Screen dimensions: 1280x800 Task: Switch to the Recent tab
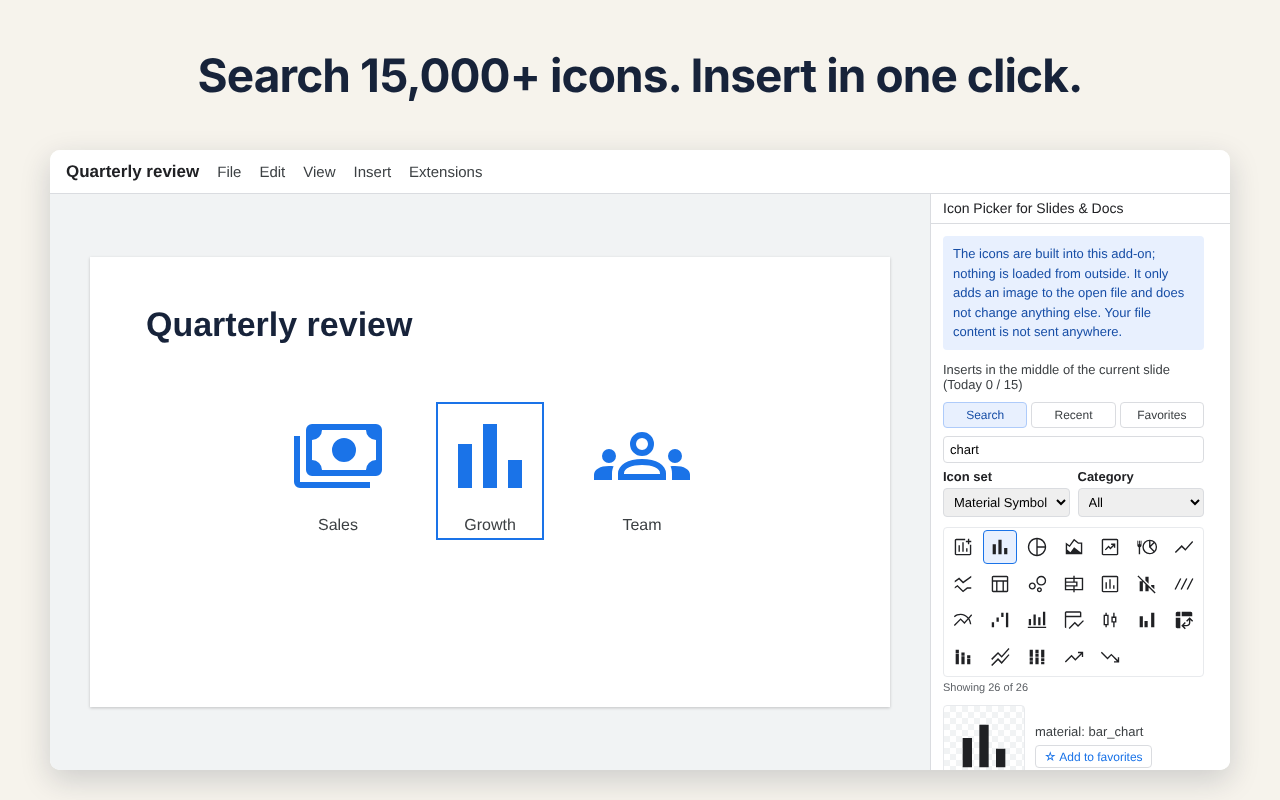pyautogui.click(x=1073, y=415)
